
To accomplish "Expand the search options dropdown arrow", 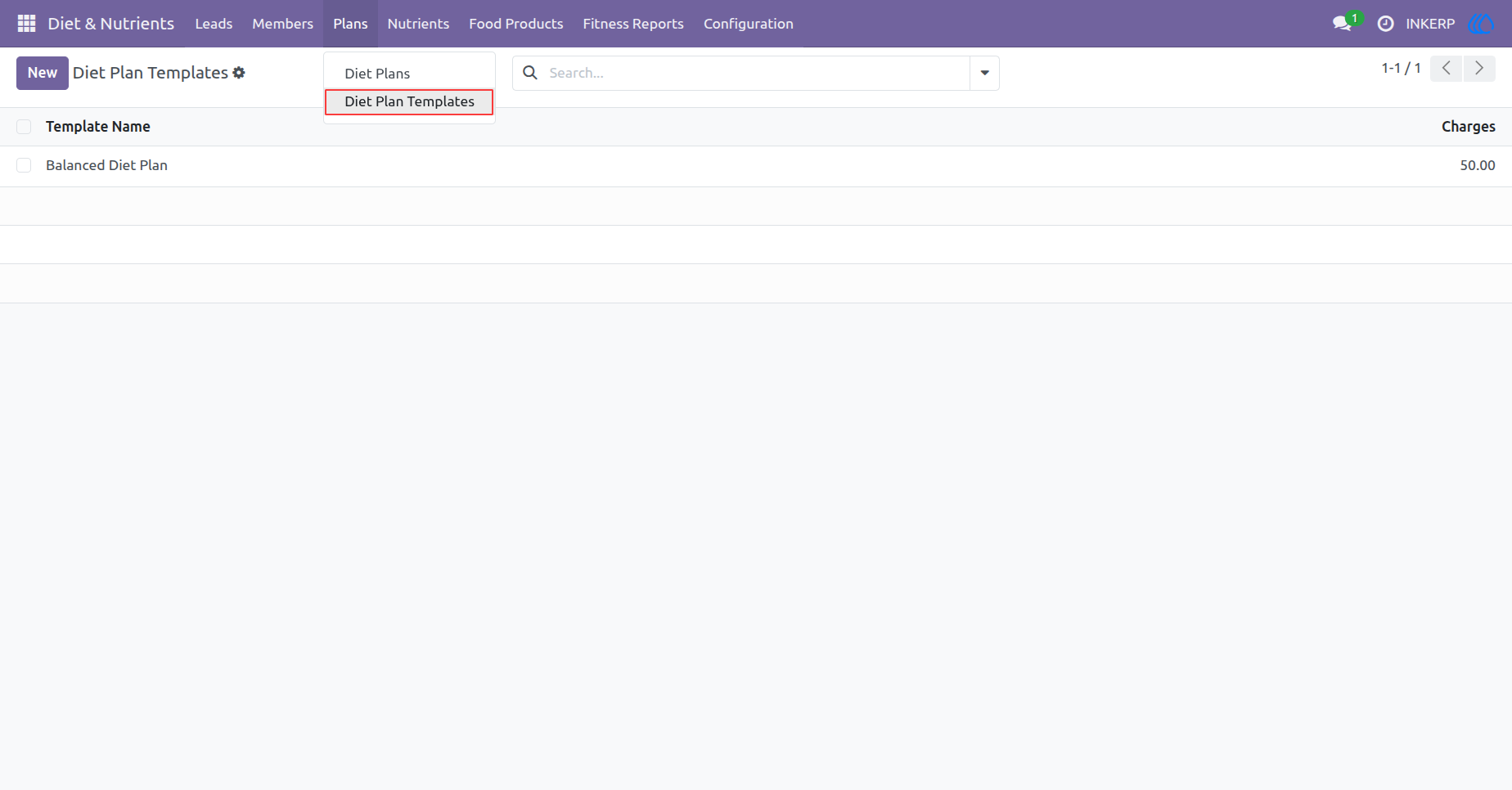I will click(984, 73).
